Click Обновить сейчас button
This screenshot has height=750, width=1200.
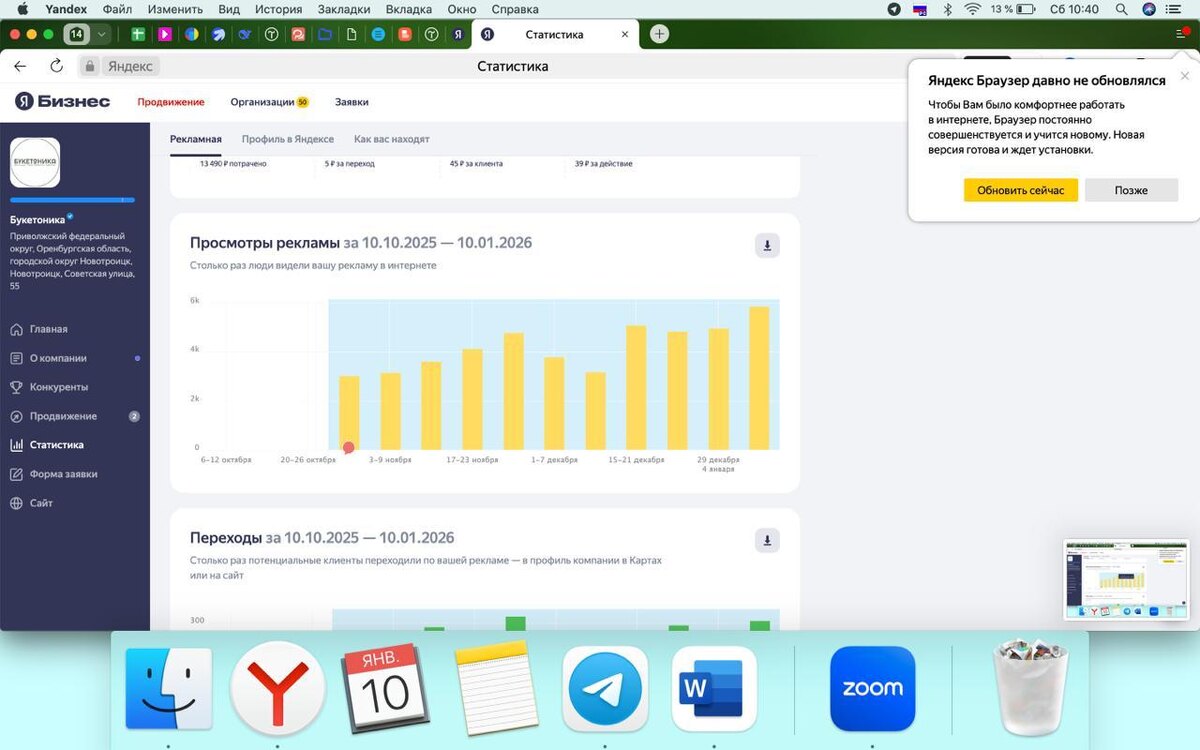(x=1021, y=190)
